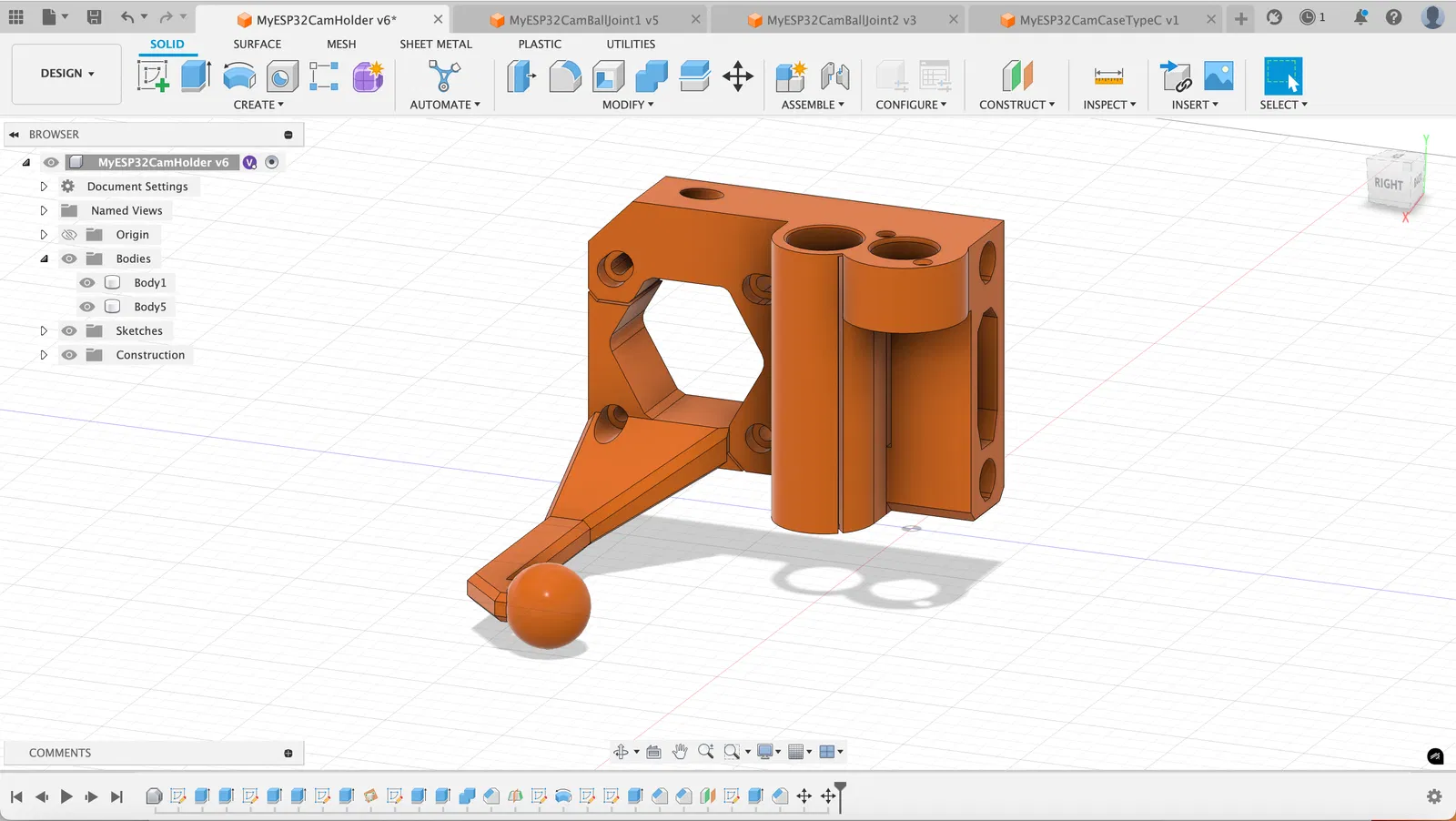Click the Create Sketch icon

click(x=153, y=76)
